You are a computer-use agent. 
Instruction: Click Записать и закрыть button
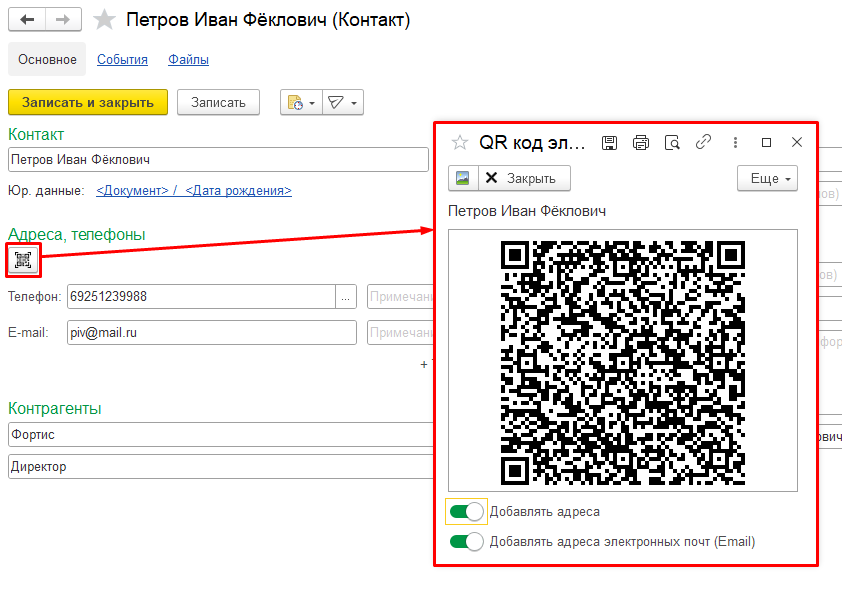[88, 102]
